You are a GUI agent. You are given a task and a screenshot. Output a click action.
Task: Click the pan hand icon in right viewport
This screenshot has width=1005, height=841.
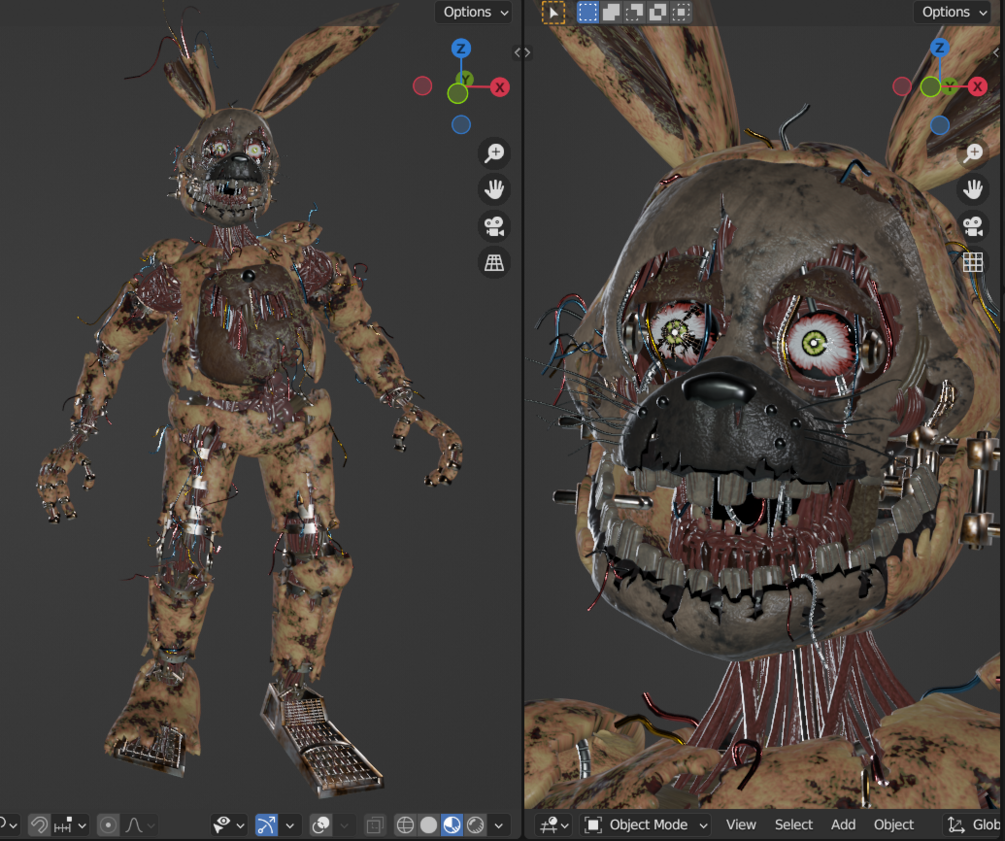pyautogui.click(x=973, y=189)
